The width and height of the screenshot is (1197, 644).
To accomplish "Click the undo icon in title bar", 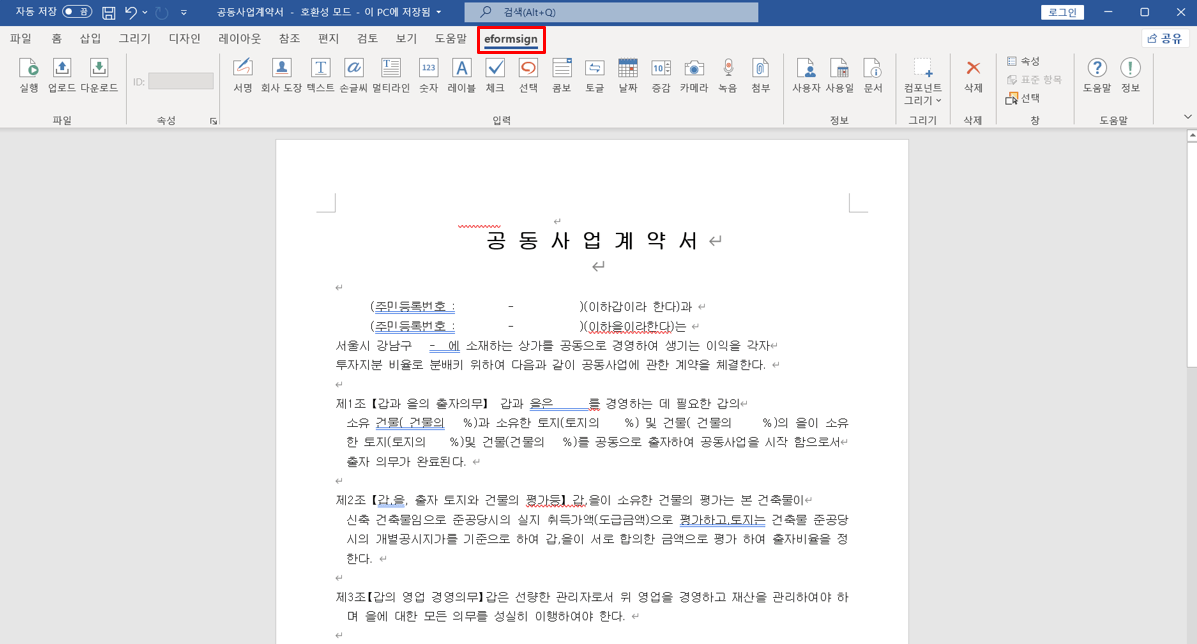I will (131, 12).
